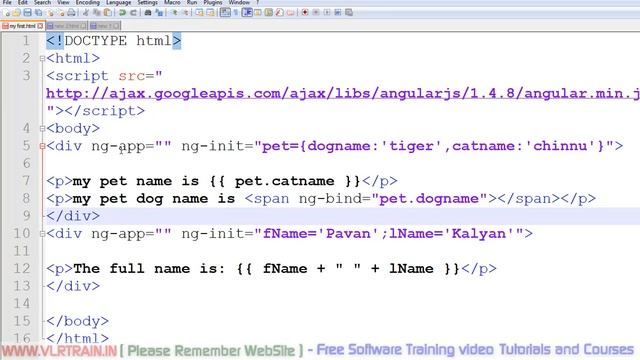Click the Paste clipboard icon
This screenshot has width=640, height=360.
tap(107, 13)
